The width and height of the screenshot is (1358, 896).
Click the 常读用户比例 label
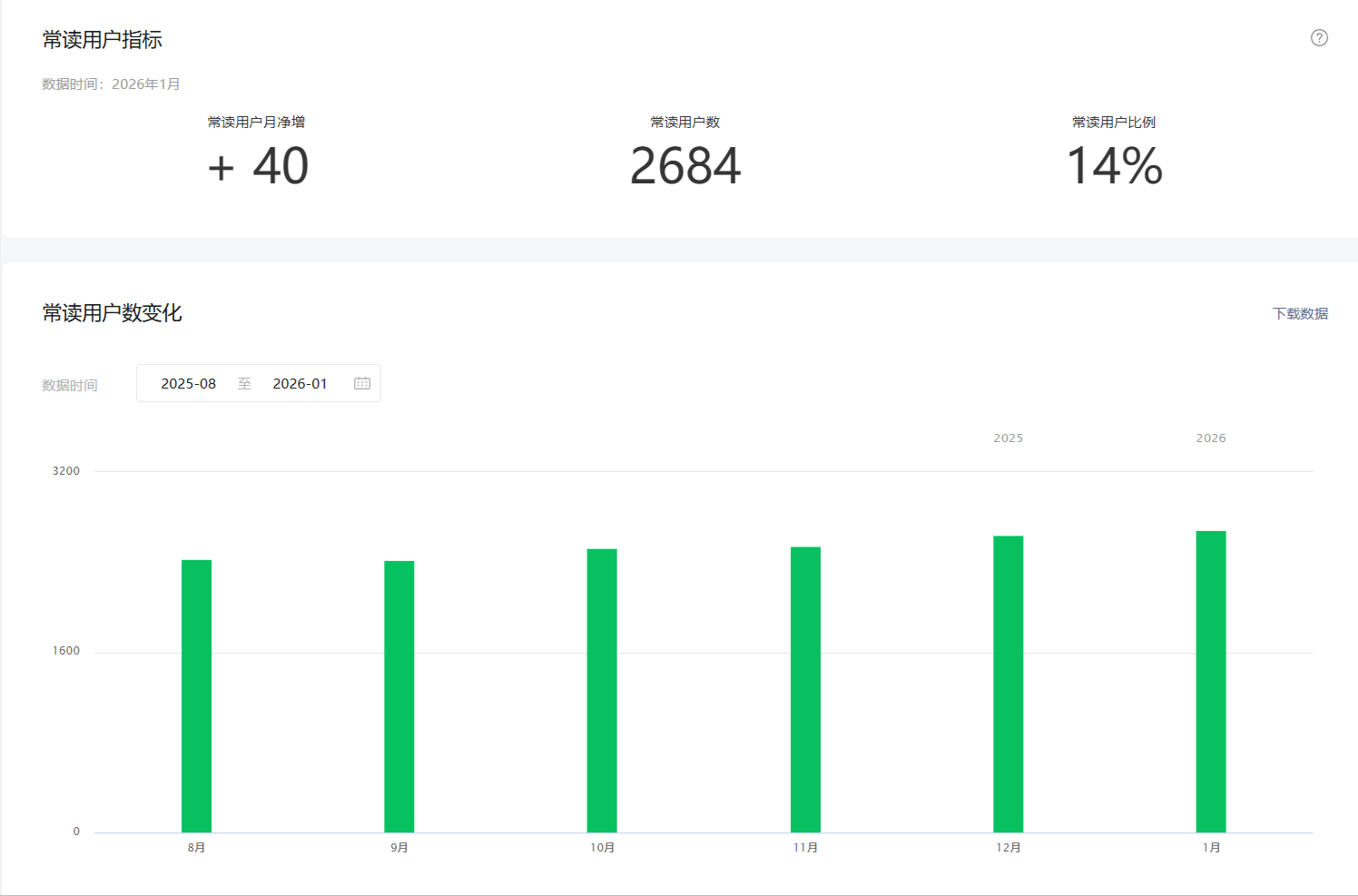[x=1114, y=123]
